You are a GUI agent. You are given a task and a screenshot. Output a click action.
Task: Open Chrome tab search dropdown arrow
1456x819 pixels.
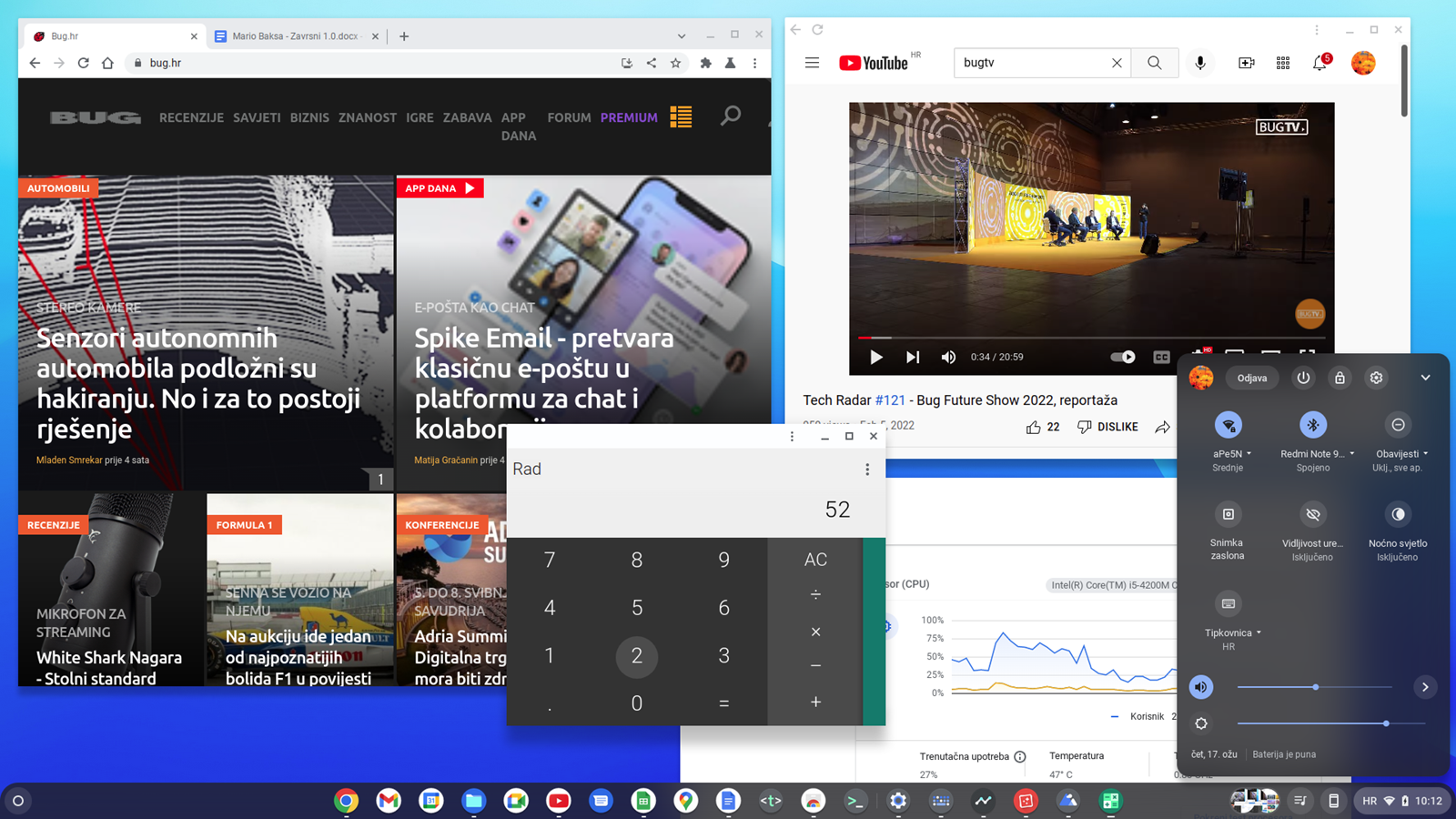(681, 36)
